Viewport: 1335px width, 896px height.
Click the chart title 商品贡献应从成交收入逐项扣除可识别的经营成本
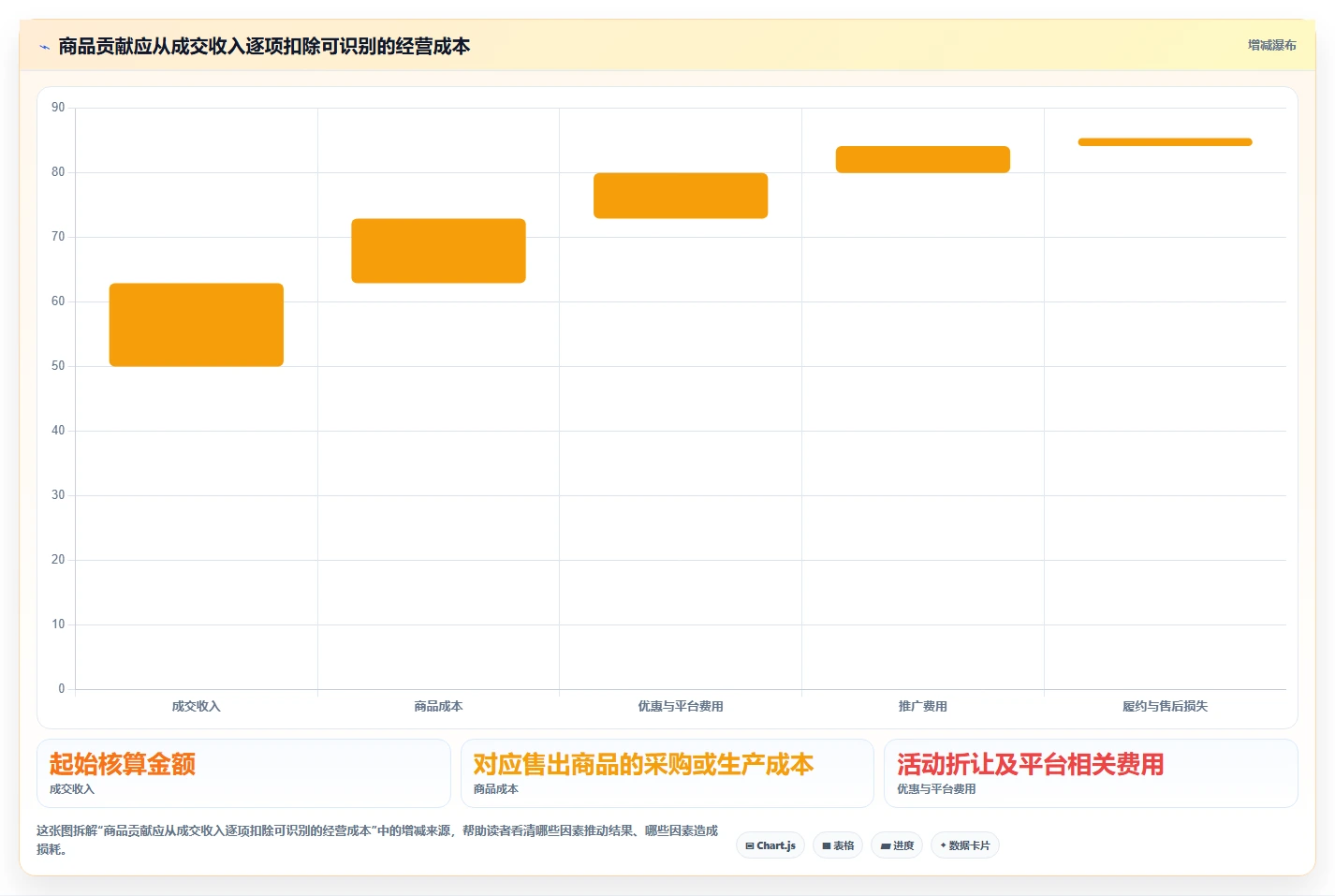pyautogui.click(x=264, y=47)
